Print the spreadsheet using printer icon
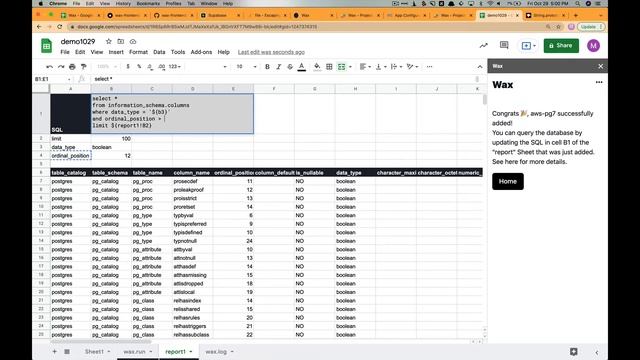640x360 pixels. (x=72, y=67)
